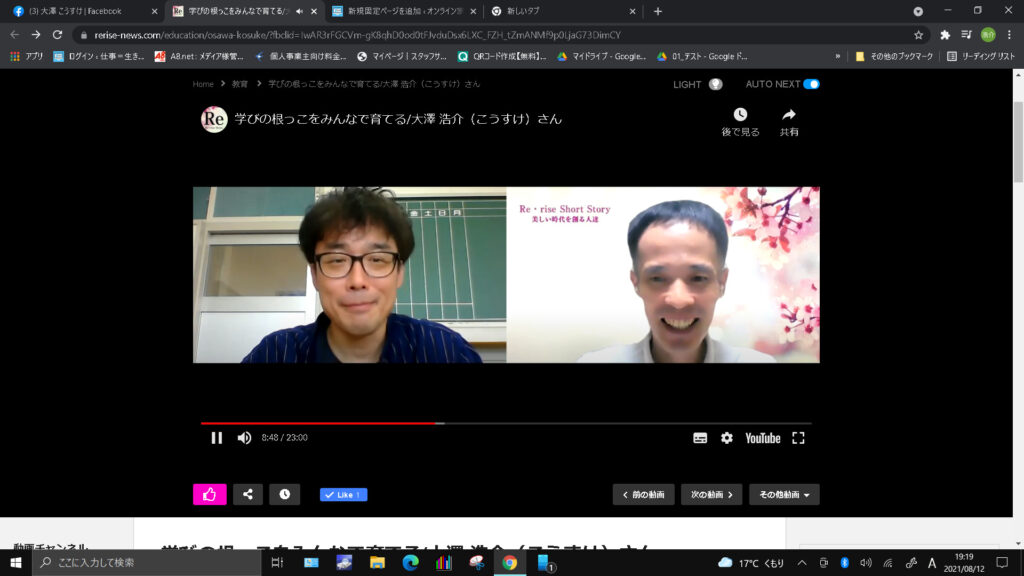Show hidden system tray icons
The image size is (1024, 576).
tap(802, 563)
